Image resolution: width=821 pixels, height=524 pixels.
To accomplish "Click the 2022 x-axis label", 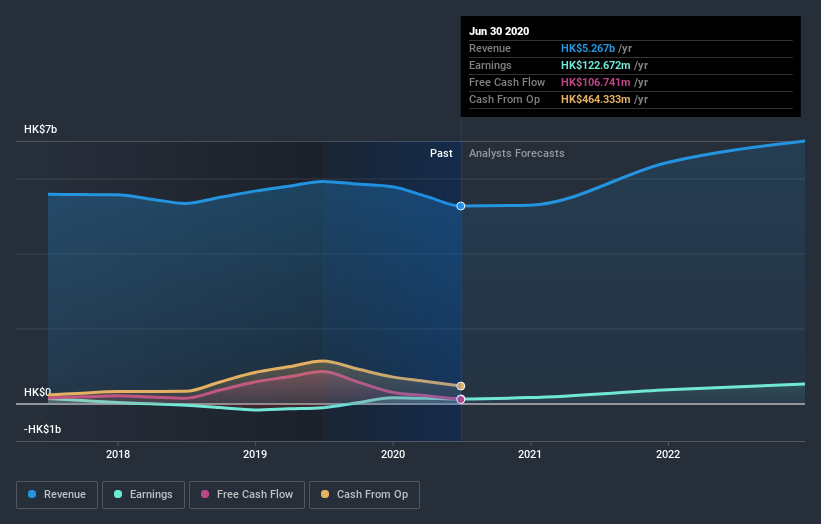I will tap(668, 454).
